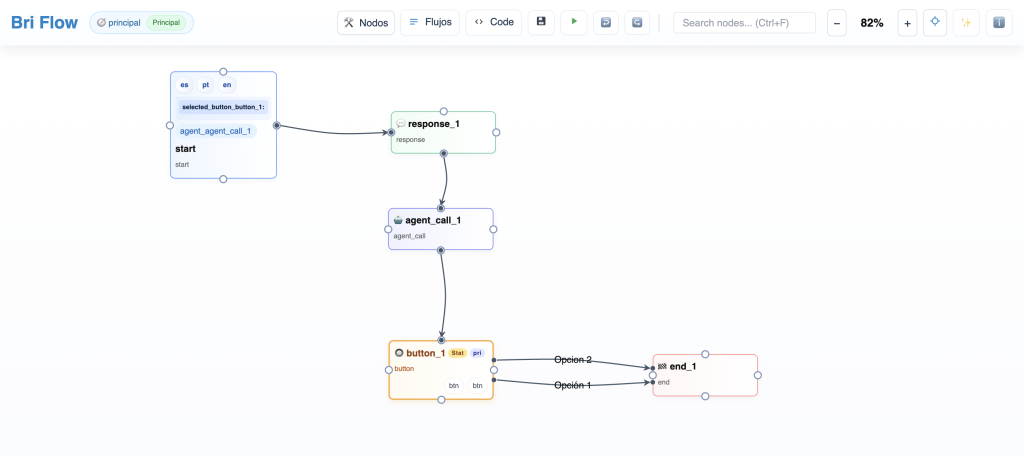Image resolution: width=1024 pixels, height=456 pixels.
Task: Open the principal flow selector badge
Action: [x=141, y=22]
